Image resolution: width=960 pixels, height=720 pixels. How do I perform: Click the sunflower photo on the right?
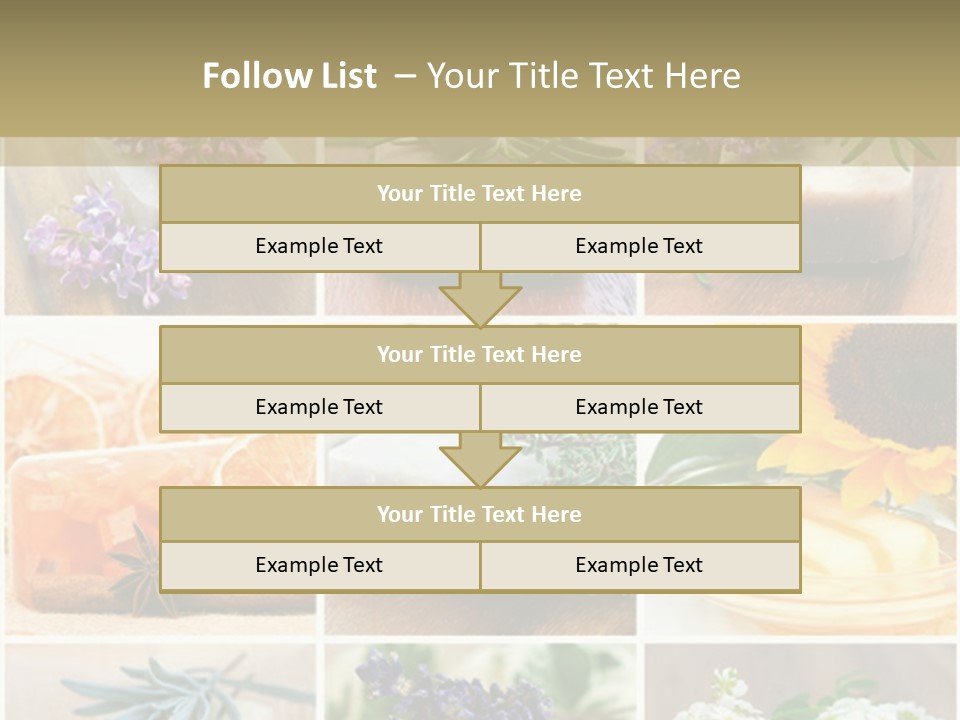tap(880, 400)
